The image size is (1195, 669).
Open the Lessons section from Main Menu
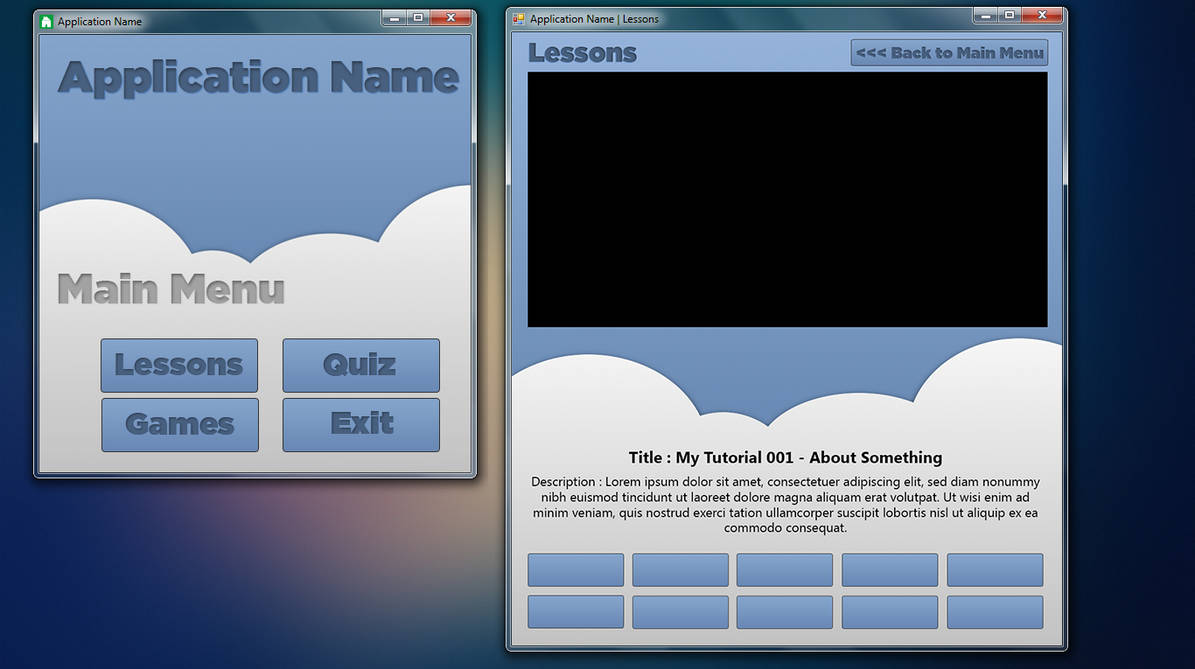click(179, 365)
